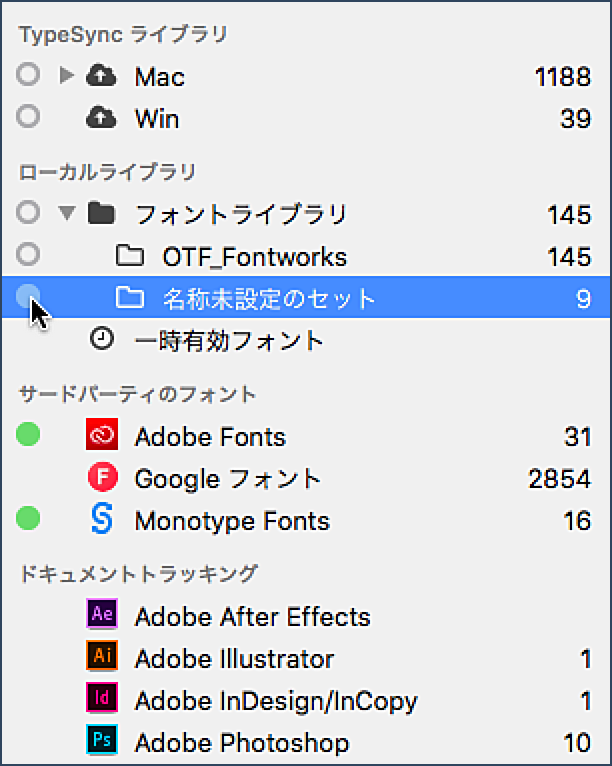
Task: Collapse the フォントライブラリ disclosure triangle
Action: pos(66,213)
